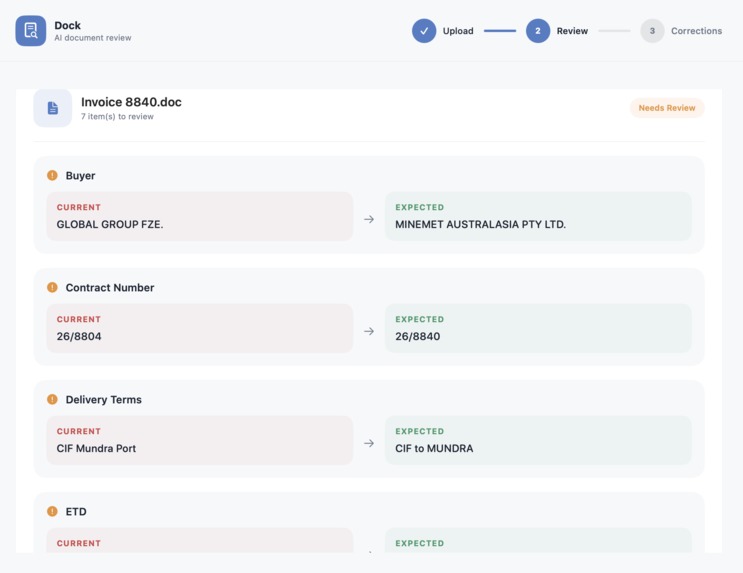Click the CURRENT label in Buyer card

79,207
